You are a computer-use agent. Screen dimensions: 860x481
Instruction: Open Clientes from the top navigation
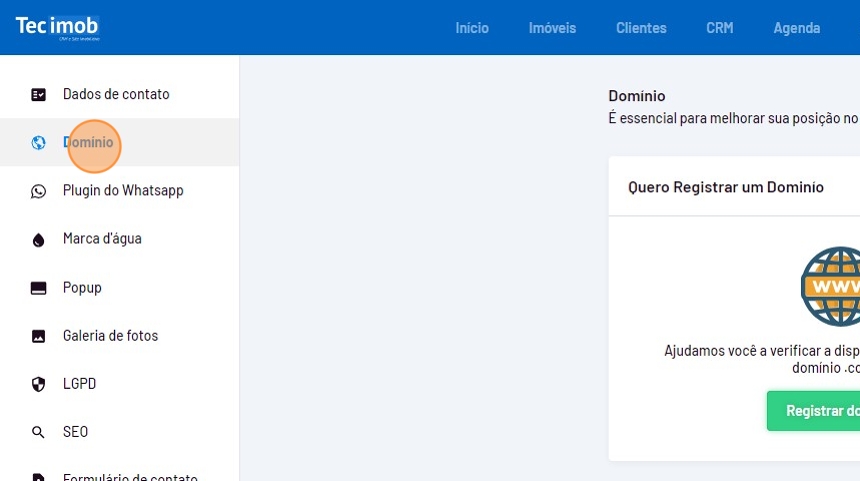point(641,28)
